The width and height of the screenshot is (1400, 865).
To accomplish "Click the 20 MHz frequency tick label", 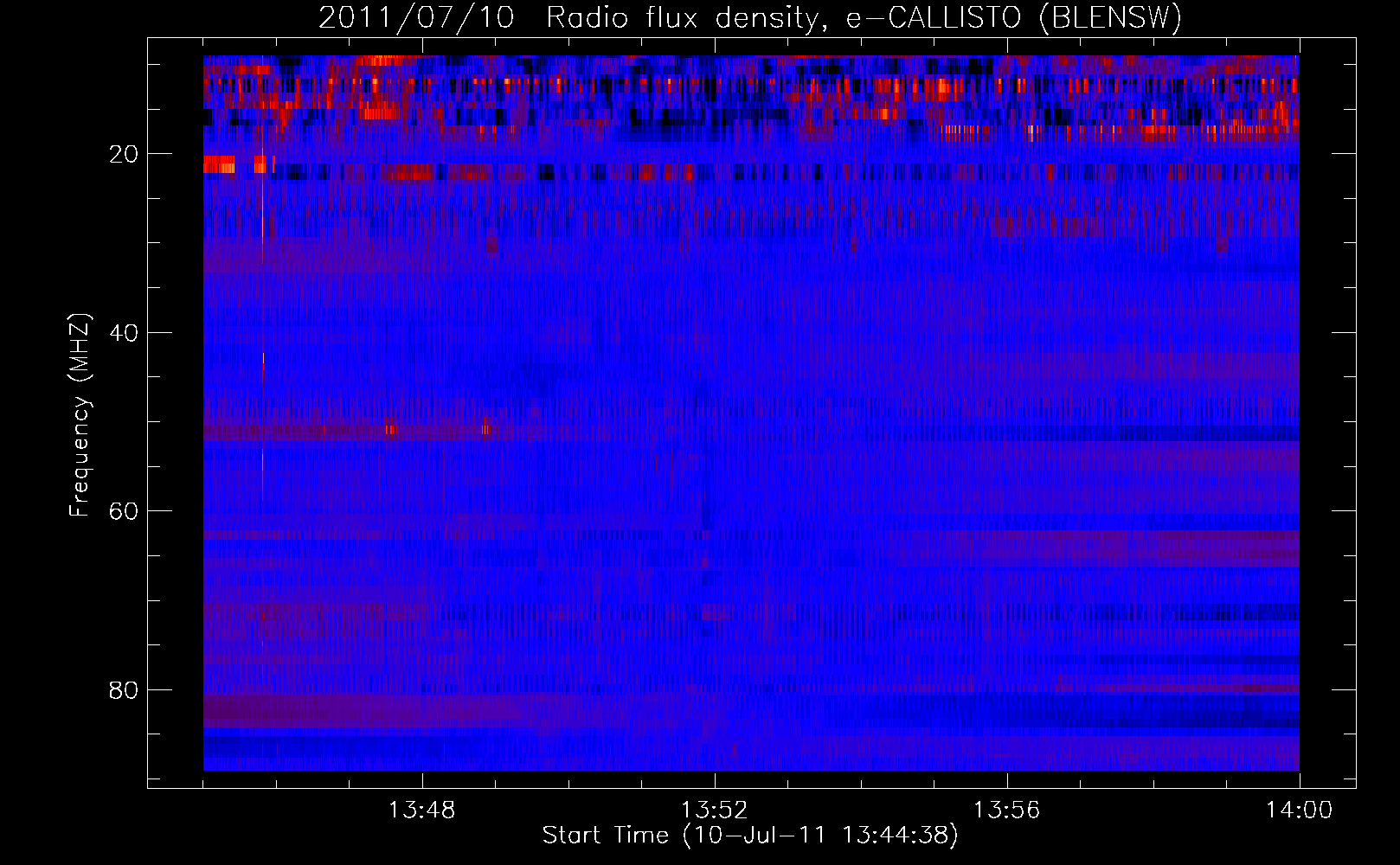I will [125, 154].
